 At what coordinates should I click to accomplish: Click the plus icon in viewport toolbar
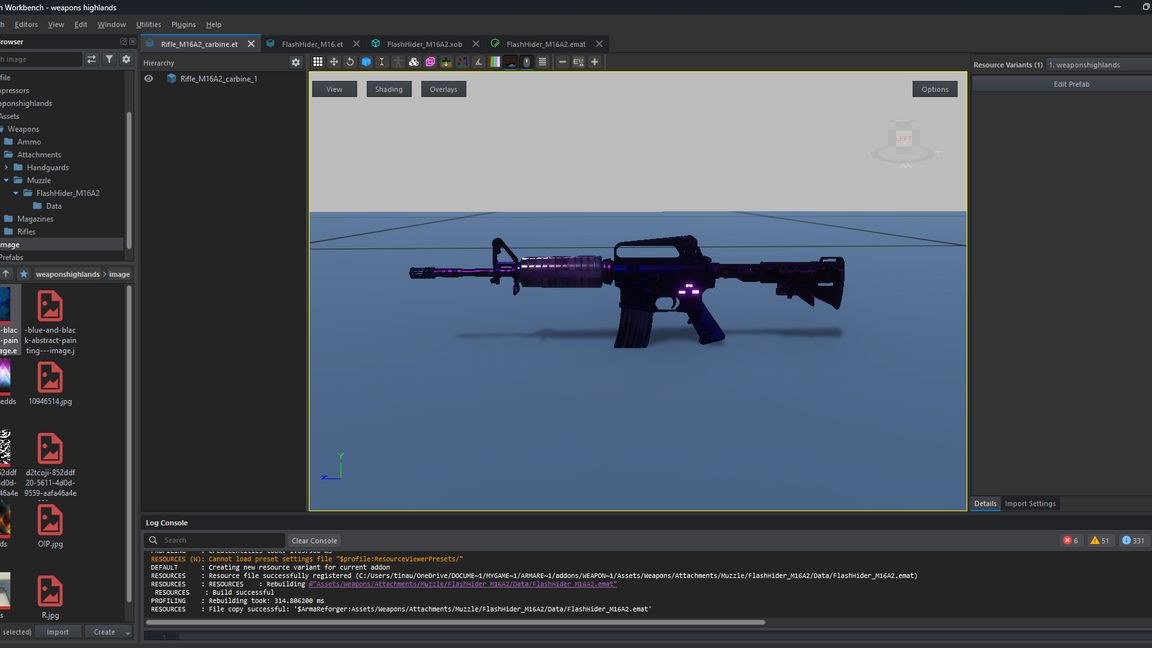click(x=594, y=62)
